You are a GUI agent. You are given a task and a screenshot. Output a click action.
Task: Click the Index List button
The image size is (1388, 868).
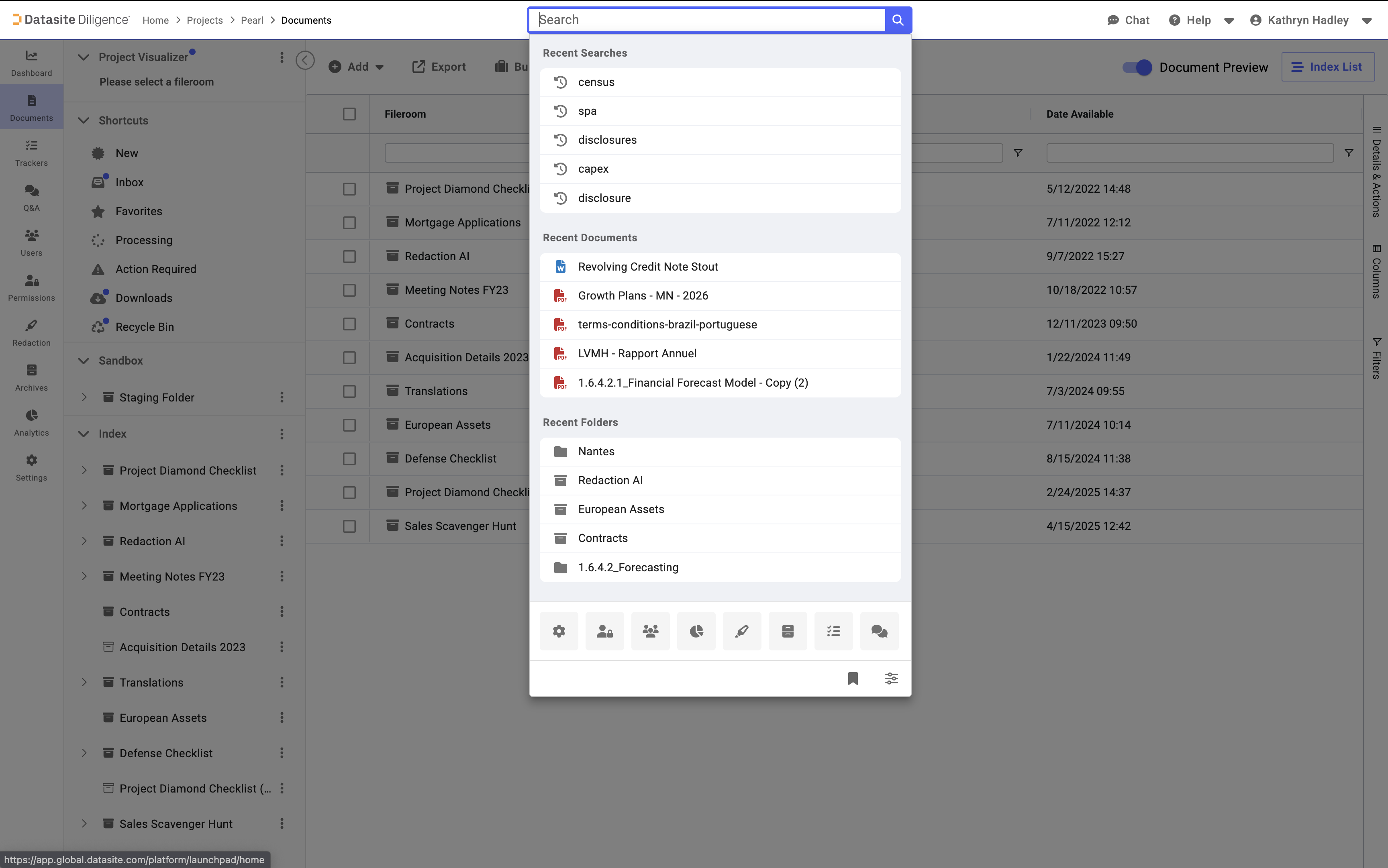(1328, 67)
